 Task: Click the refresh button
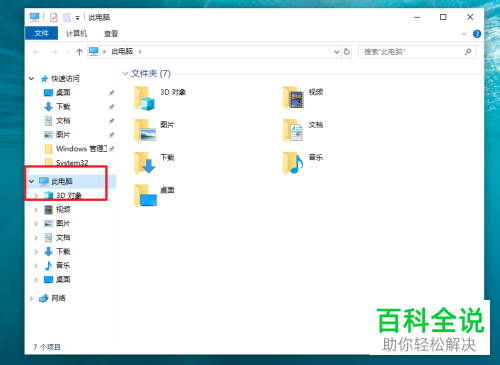coord(347,52)
